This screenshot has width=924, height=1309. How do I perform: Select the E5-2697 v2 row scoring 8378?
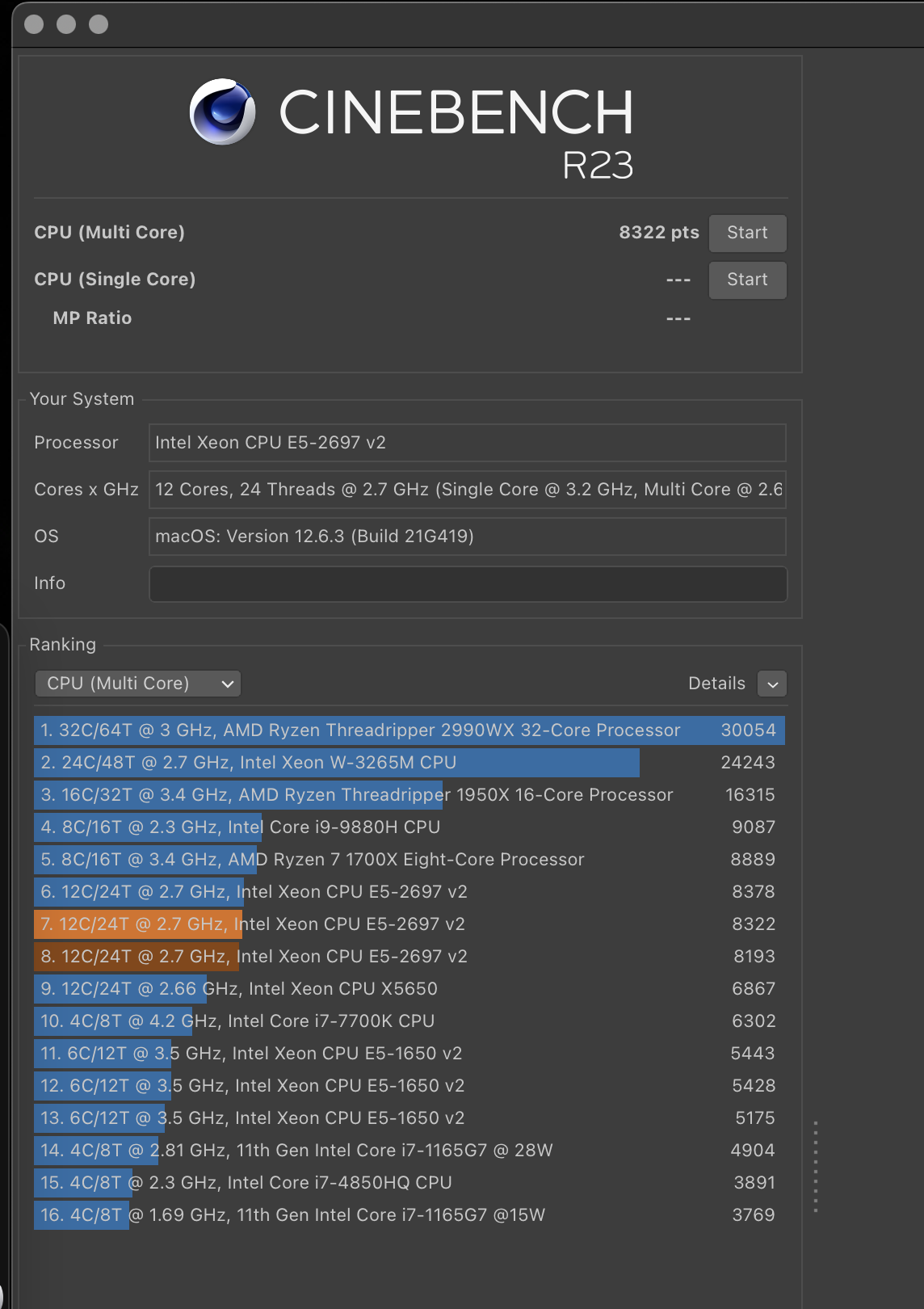pyautogui.click(x=409, y=892)
